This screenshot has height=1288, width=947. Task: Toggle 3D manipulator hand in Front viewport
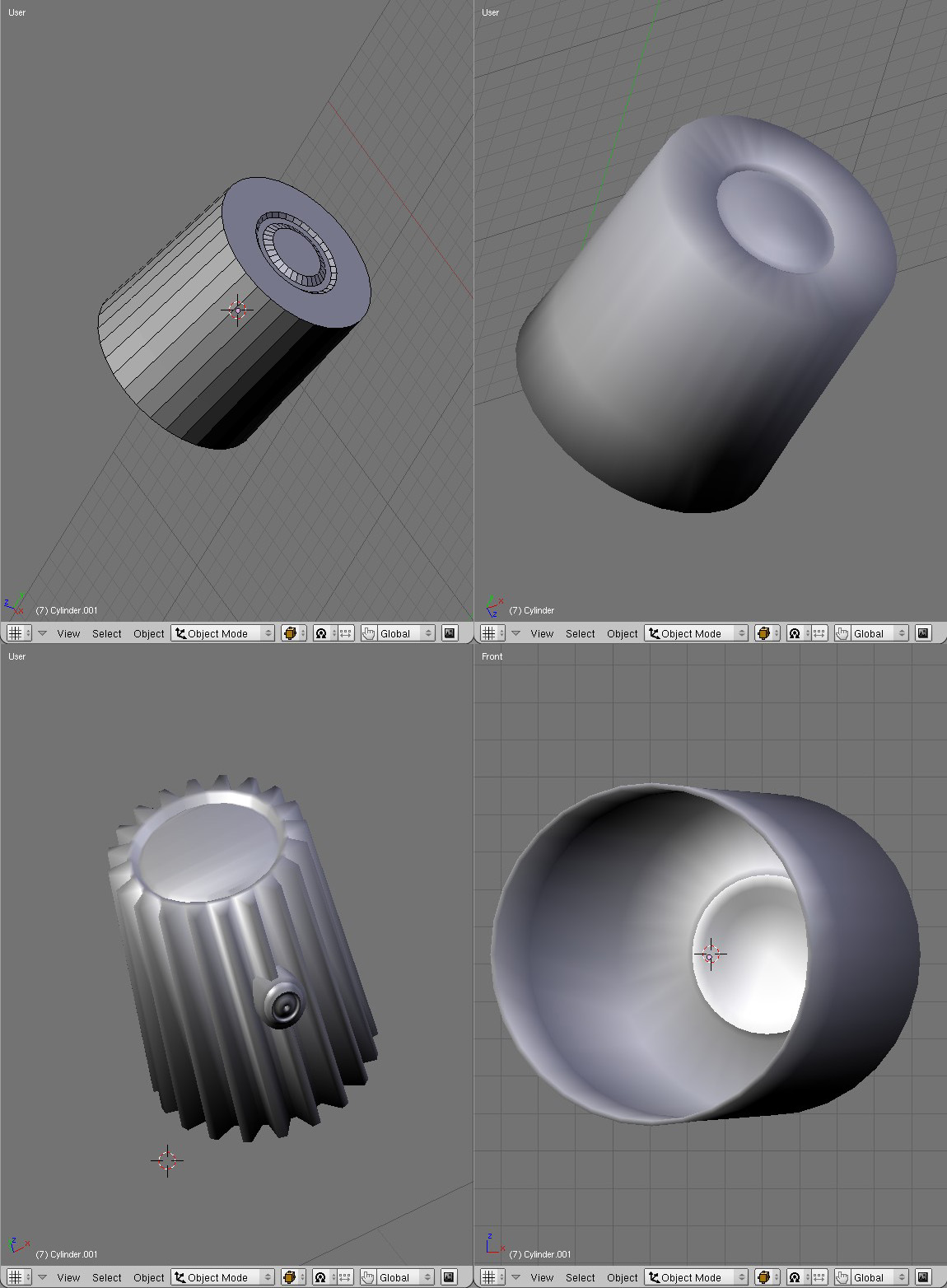[x=842, y=1277]
